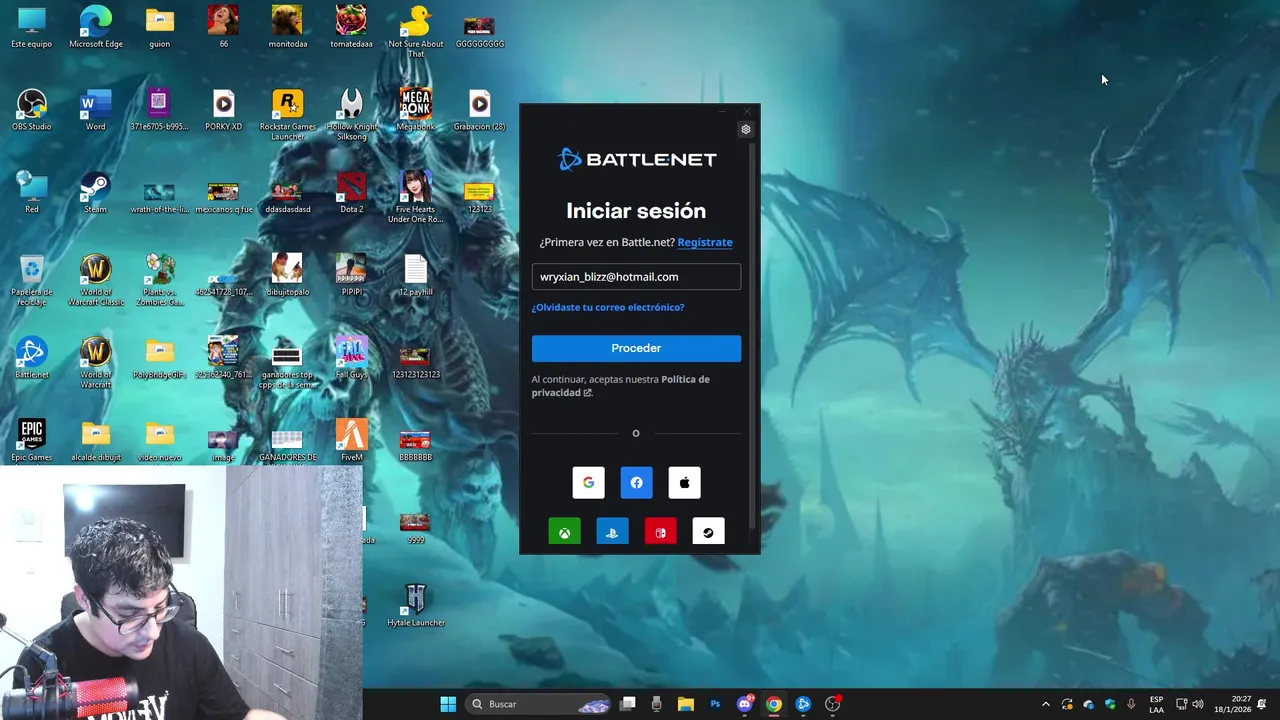Select the dibujitopalo image thumbnail
Image resolution: width=1280 pixels, height=720 pixels.
pos(287,275)
